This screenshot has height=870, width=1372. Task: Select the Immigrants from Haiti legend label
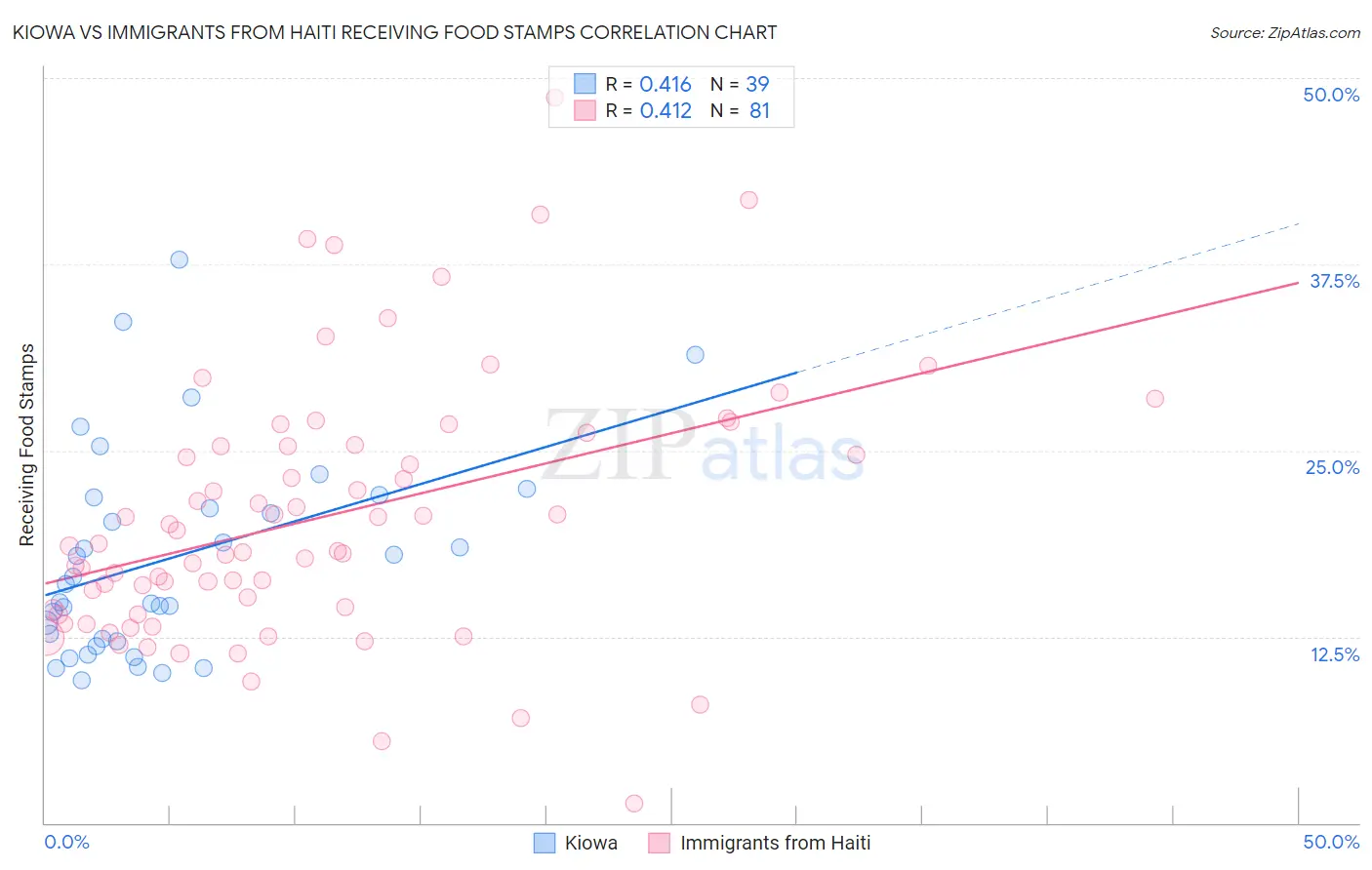tap(776, 843)
